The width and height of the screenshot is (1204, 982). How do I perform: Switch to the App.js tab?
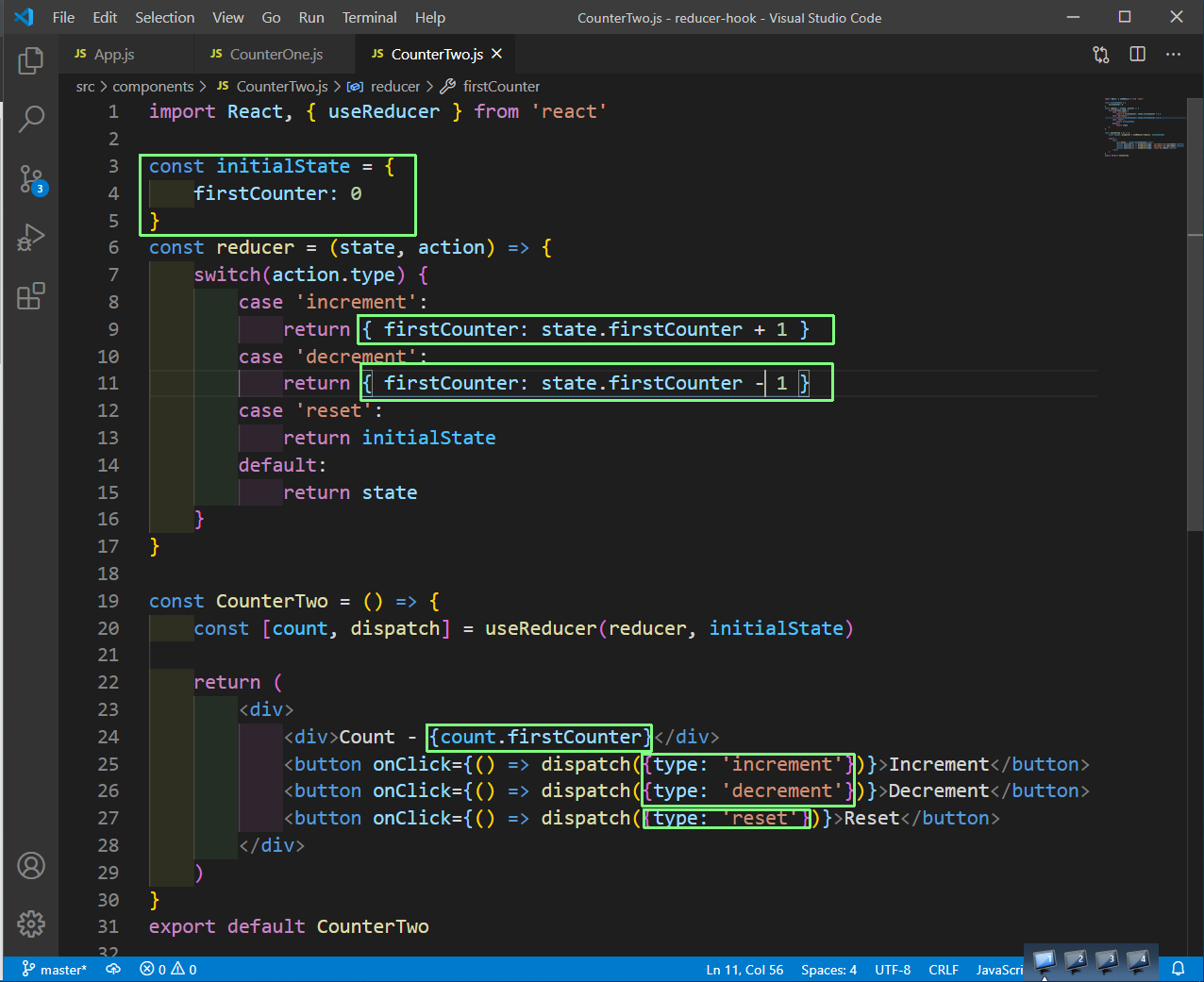(x=126, y=54)
